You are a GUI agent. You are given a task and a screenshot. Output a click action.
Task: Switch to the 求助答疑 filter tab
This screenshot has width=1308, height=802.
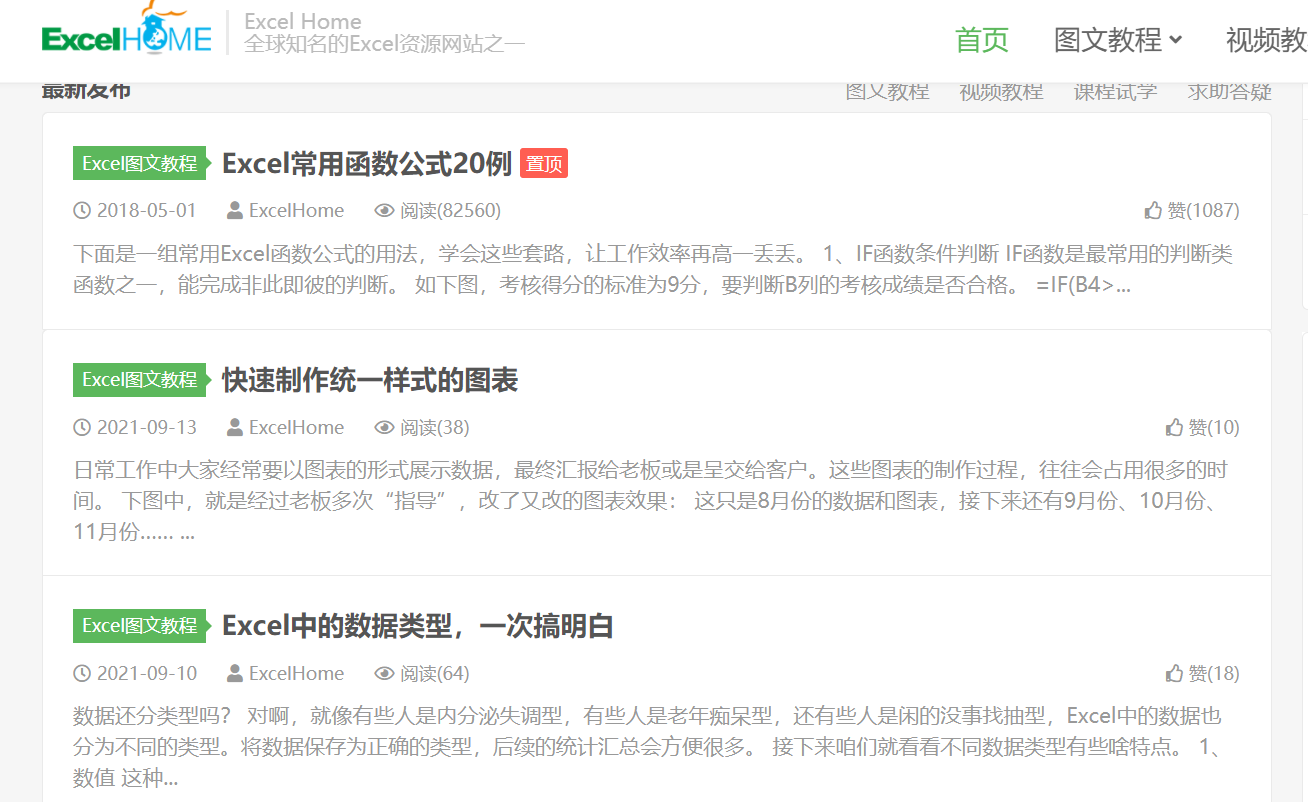(x=1229, y=92)
